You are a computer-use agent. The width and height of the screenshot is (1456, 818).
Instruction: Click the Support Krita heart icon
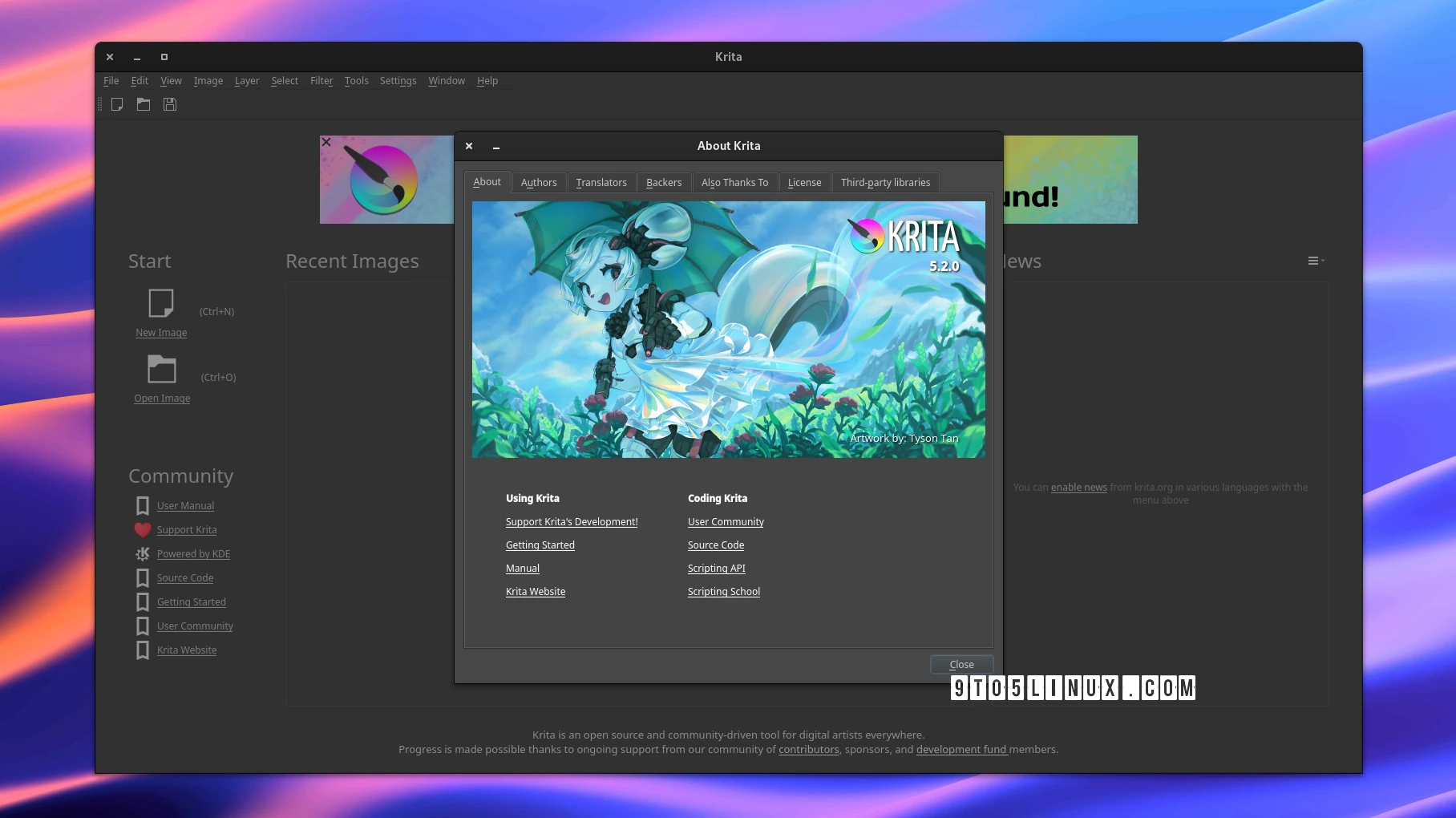coord(142,529)
